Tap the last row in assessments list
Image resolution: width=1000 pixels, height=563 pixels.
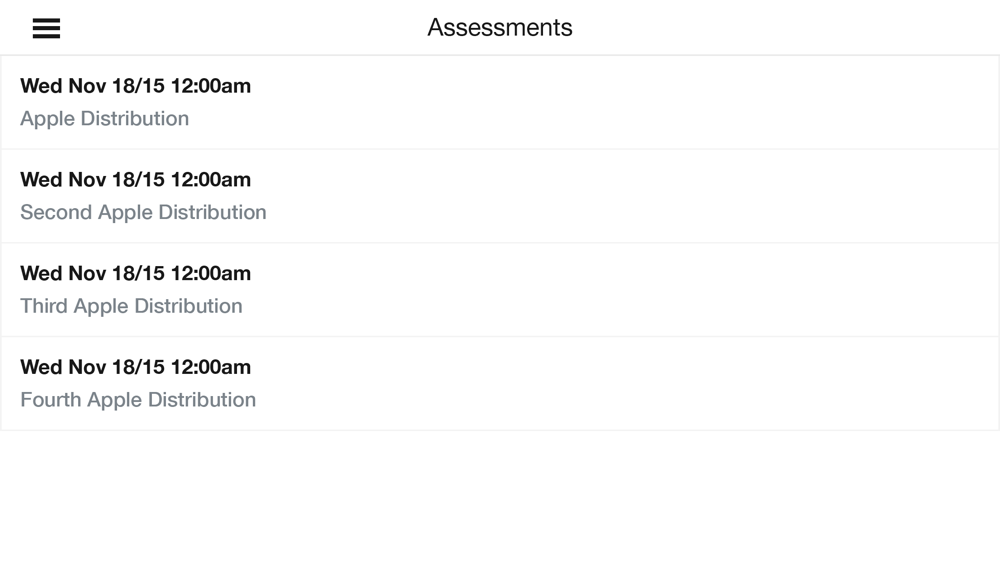pos(500,383)
